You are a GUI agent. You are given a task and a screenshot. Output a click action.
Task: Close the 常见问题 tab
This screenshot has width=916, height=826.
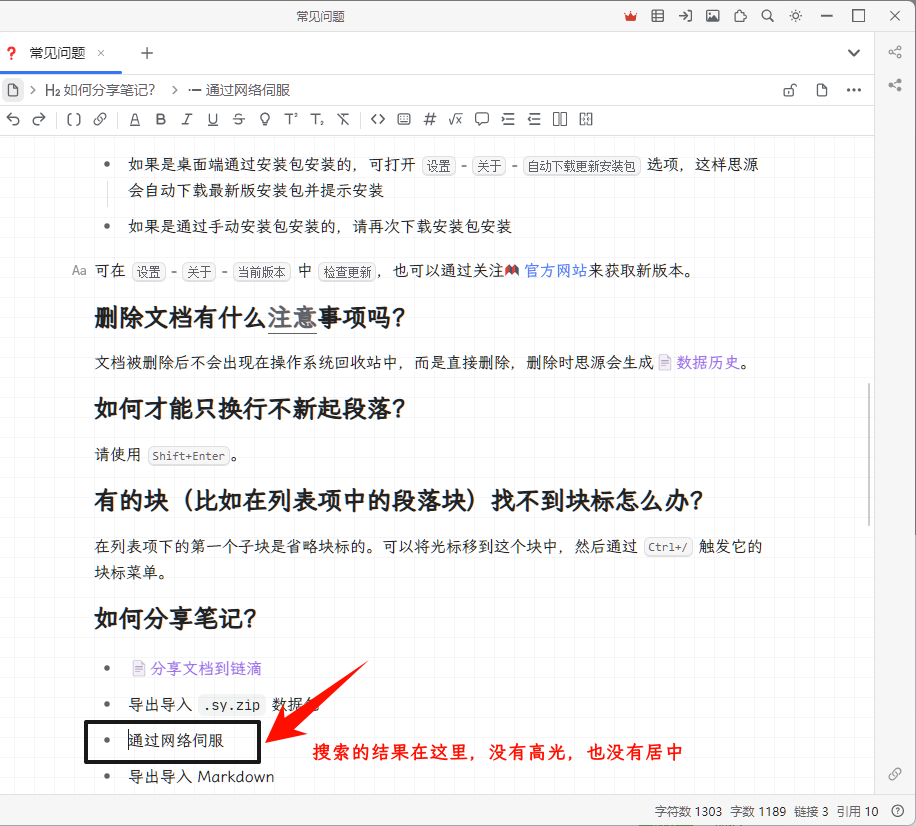pos(101,53)
